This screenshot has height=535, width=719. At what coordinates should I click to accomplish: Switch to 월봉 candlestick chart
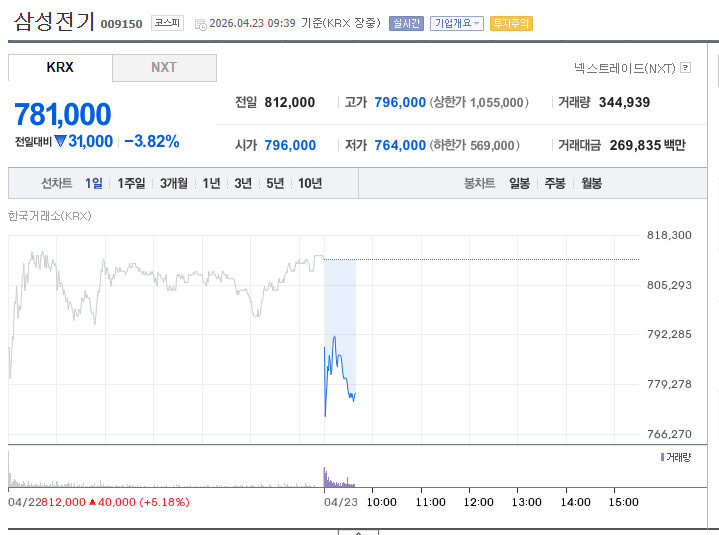pos(592,183)
